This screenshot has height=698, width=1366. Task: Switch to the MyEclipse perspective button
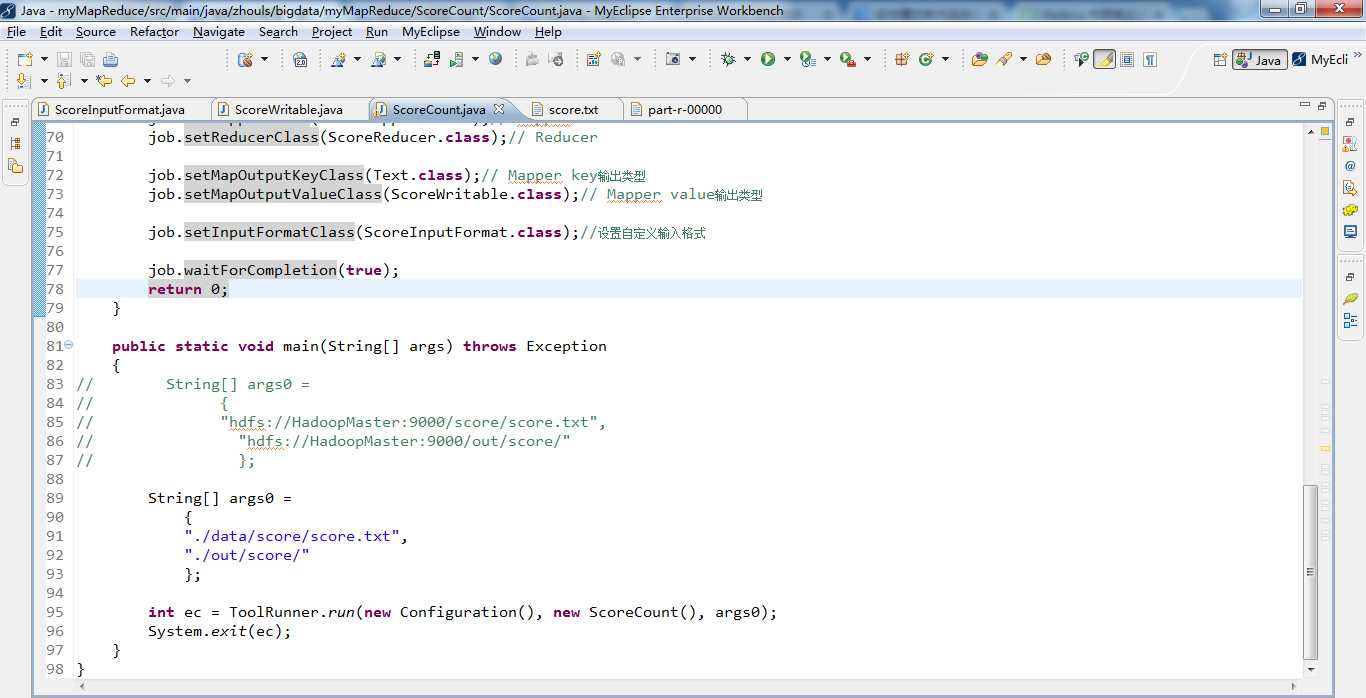[1319, 60]
